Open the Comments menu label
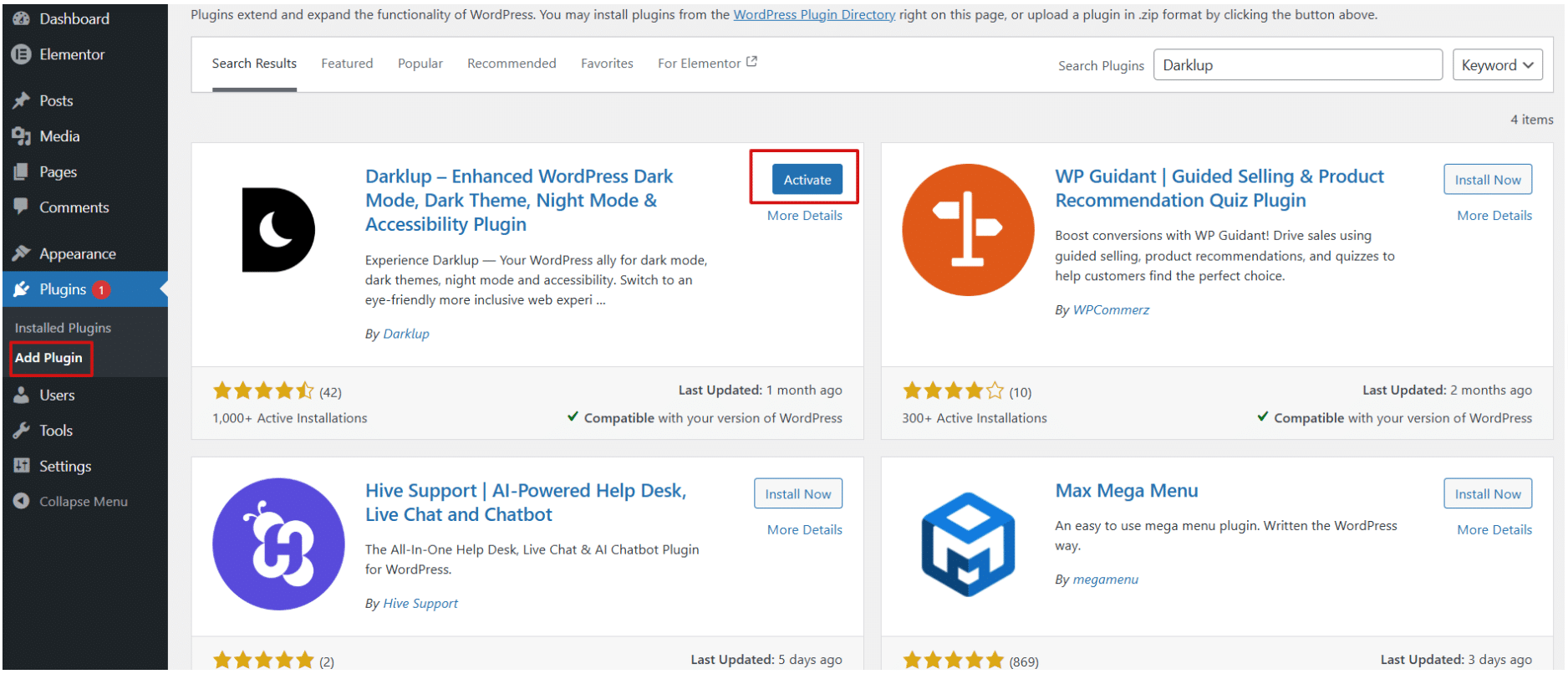Screen dimensions: 1568x674 coord(74,207)
